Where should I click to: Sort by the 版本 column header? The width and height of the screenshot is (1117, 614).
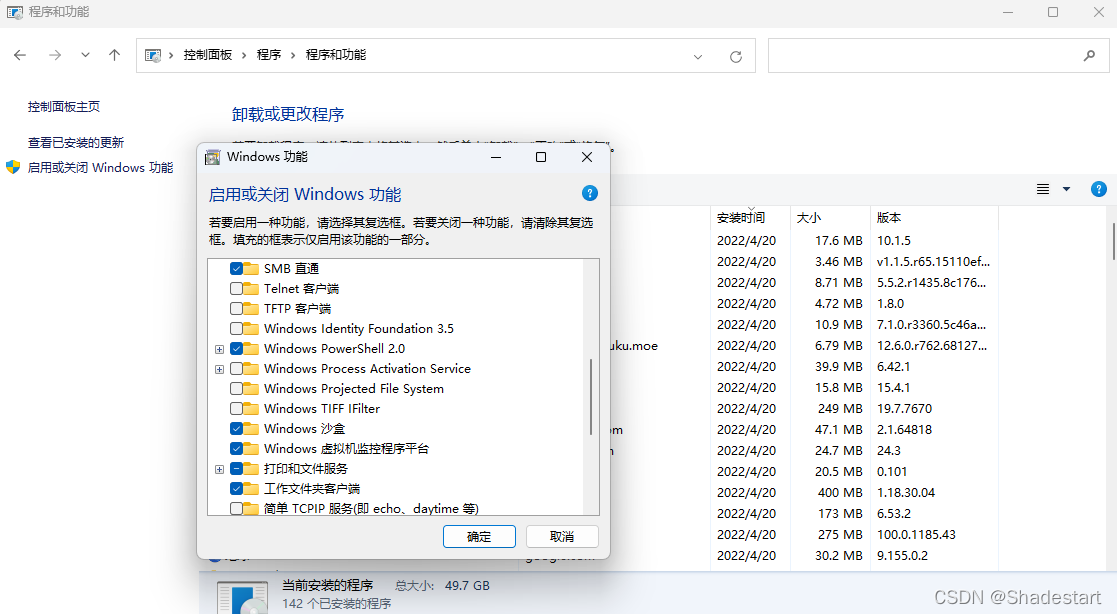[x=934, y=217]
